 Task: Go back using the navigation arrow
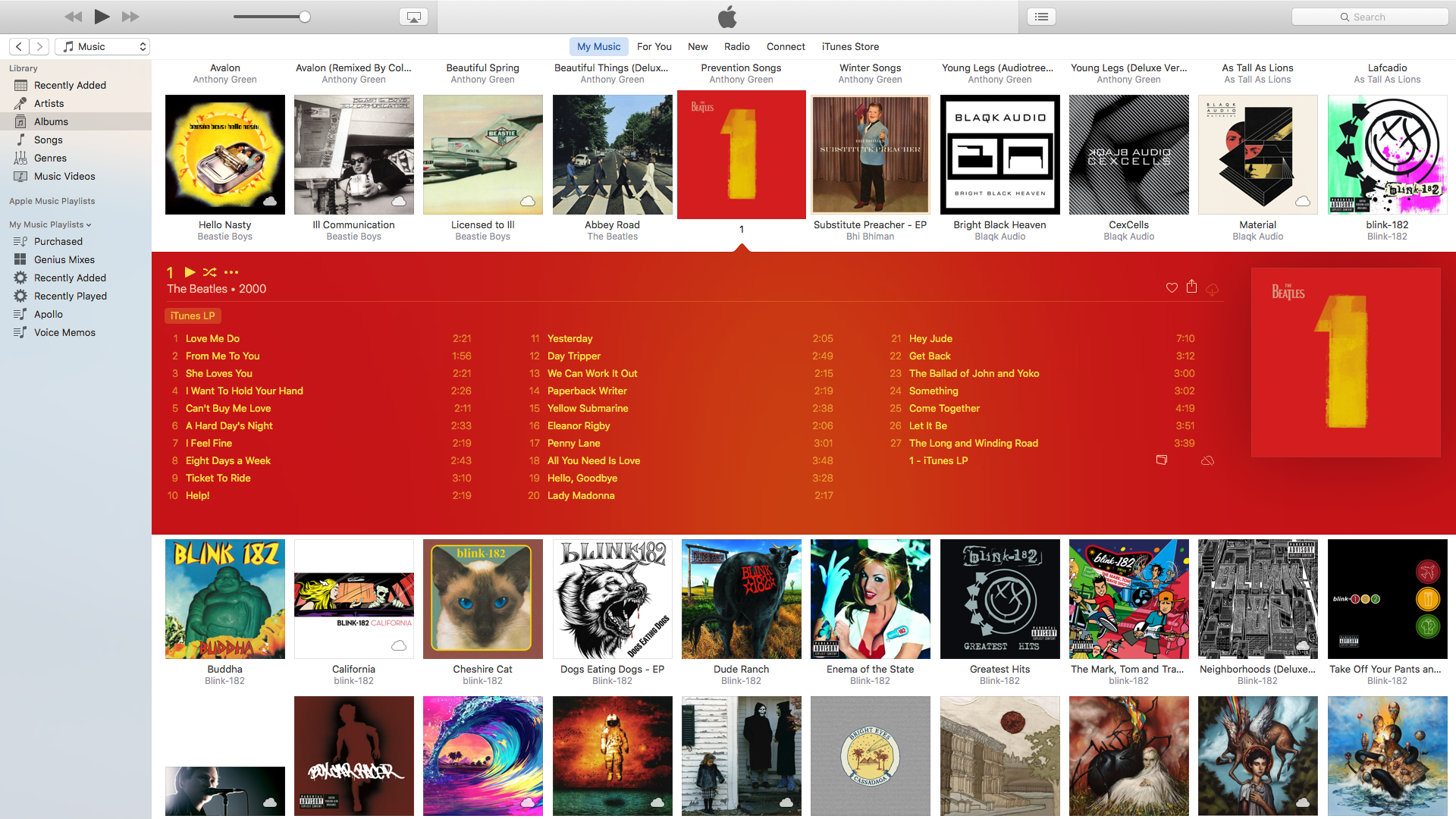pyautogui.click(x=18, y=46)
